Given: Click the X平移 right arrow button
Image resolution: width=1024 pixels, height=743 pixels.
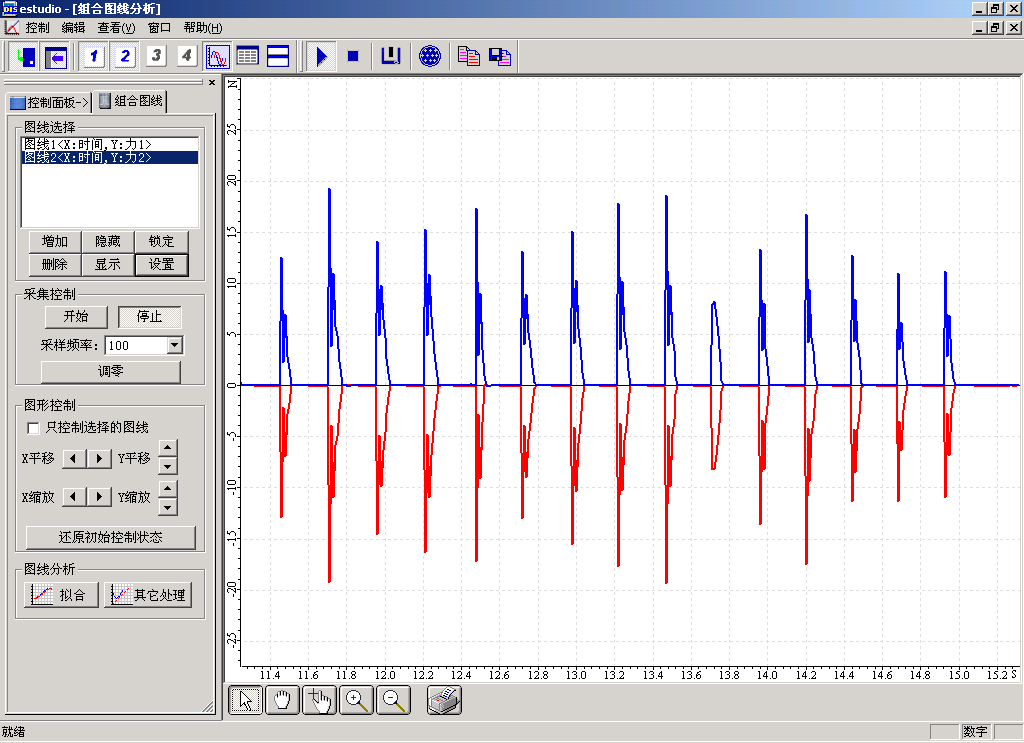Looking at the screenshot, I should [100, 458].
